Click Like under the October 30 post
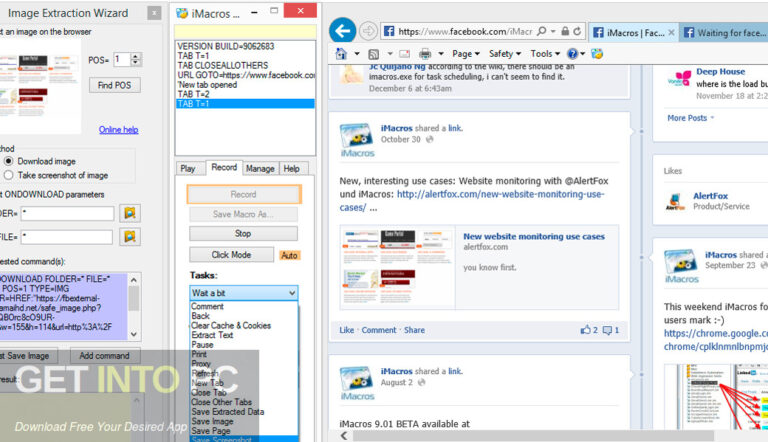 [346, 330]
